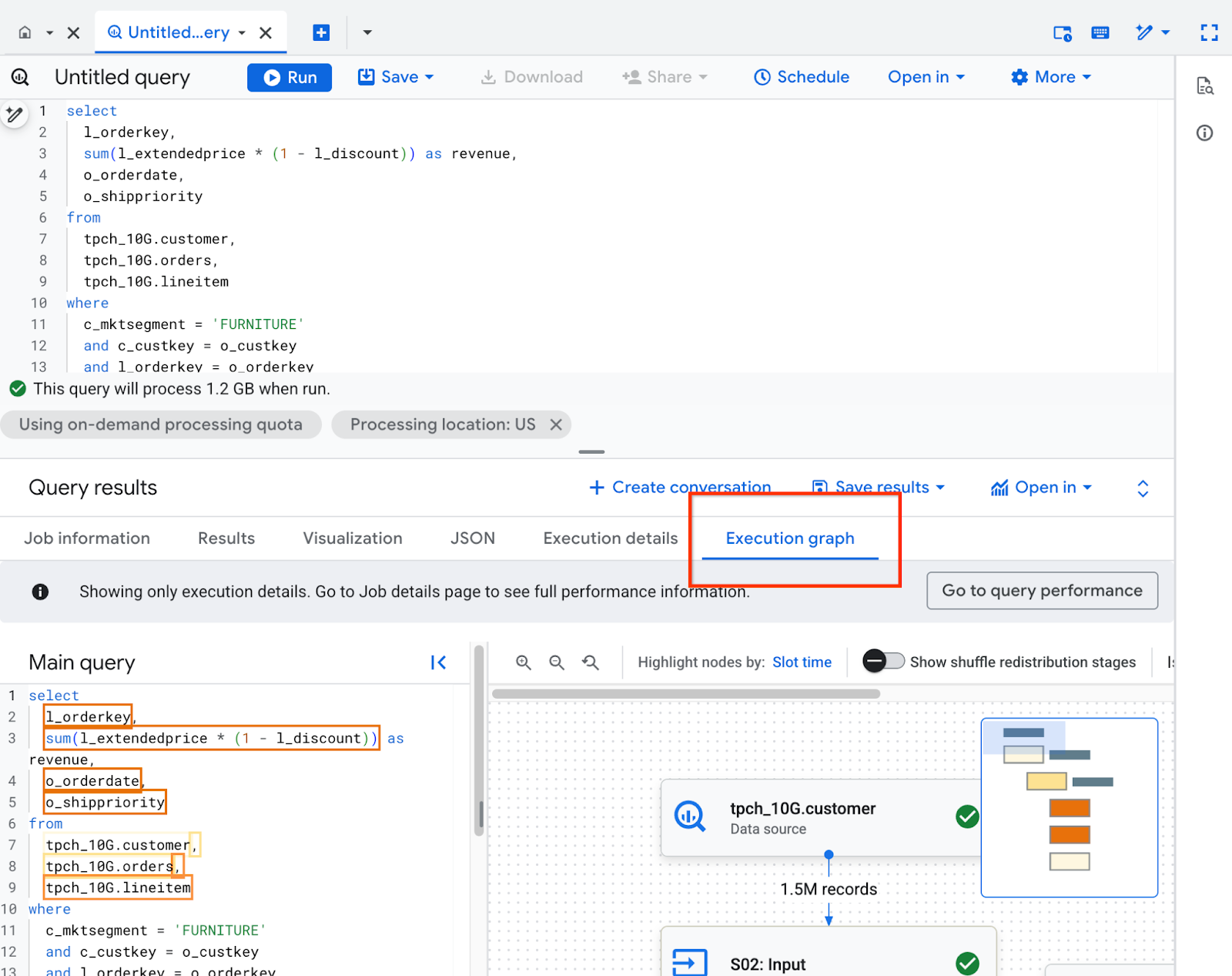Click the zoom out magnifier in graph toolbar
The width and height of the screenshot is (1232, 976).
557,662
